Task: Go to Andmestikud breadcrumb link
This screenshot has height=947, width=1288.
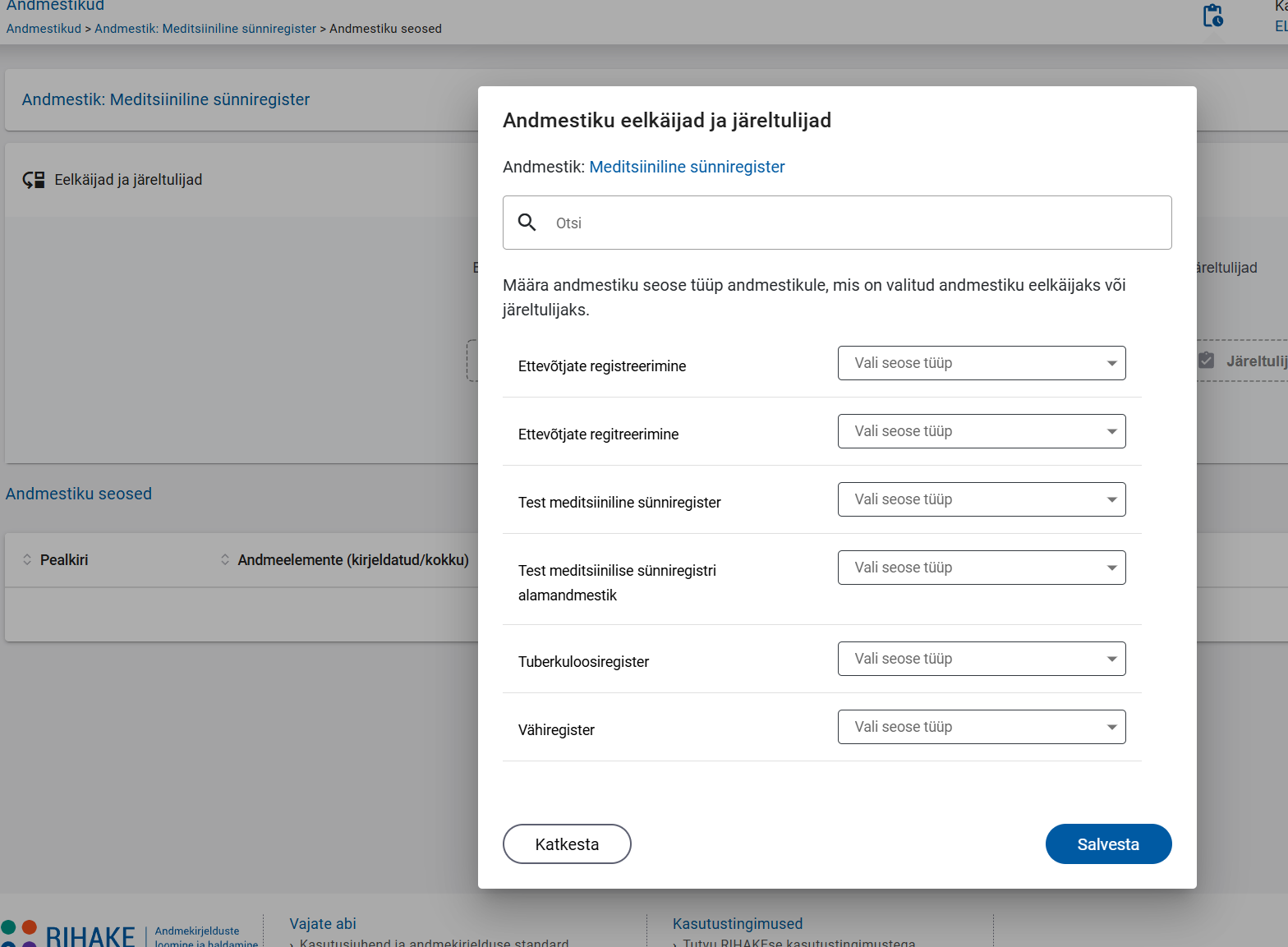Action: tap(44, 29)
